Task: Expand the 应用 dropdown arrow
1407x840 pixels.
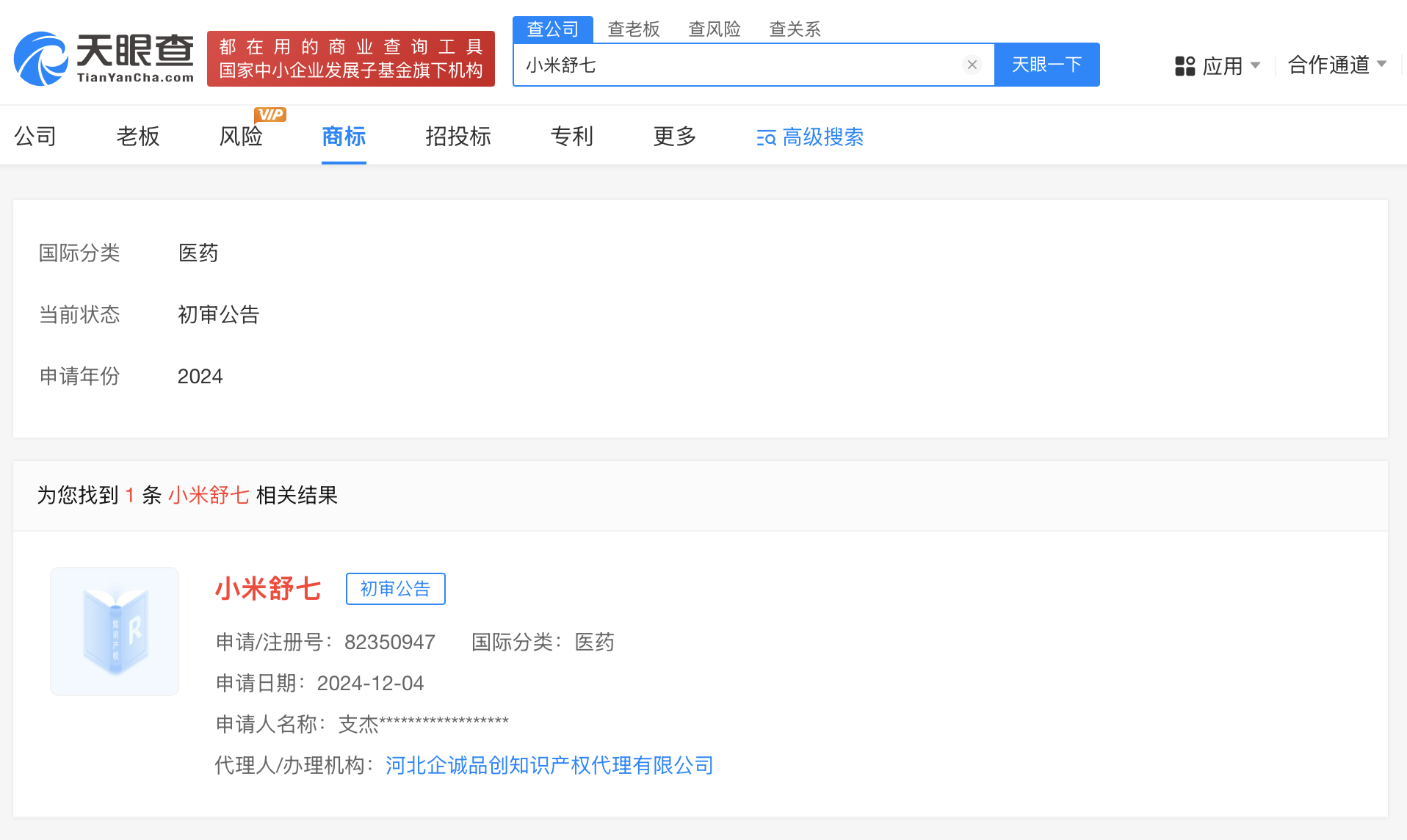Action: coord(1255,65)
